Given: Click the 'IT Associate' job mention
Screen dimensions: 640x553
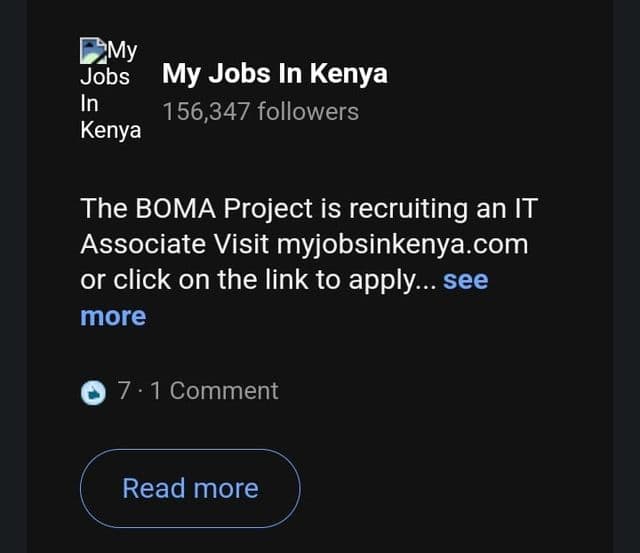Looking at the screenshot, I should pyautogui.click(x=309, y=226).
